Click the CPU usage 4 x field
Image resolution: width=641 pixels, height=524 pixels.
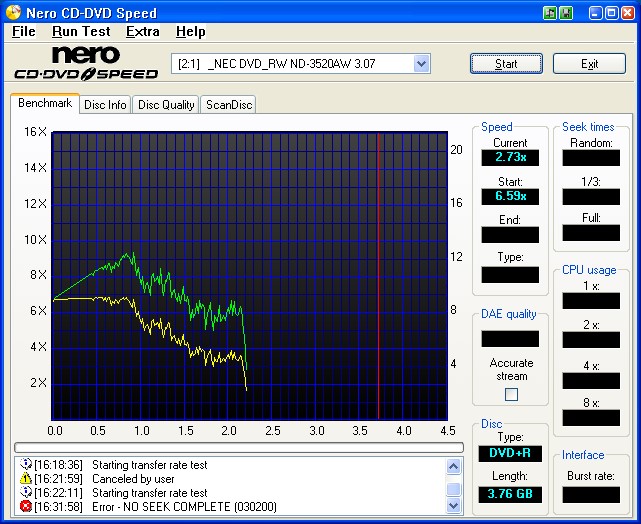591,381
